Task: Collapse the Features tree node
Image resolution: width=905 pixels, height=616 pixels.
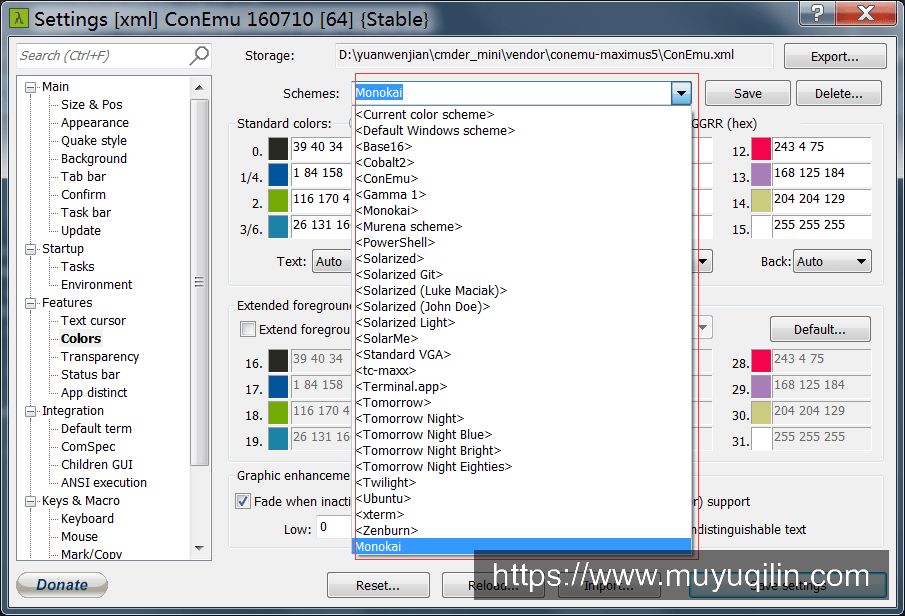Action: (x=30, y=304)
